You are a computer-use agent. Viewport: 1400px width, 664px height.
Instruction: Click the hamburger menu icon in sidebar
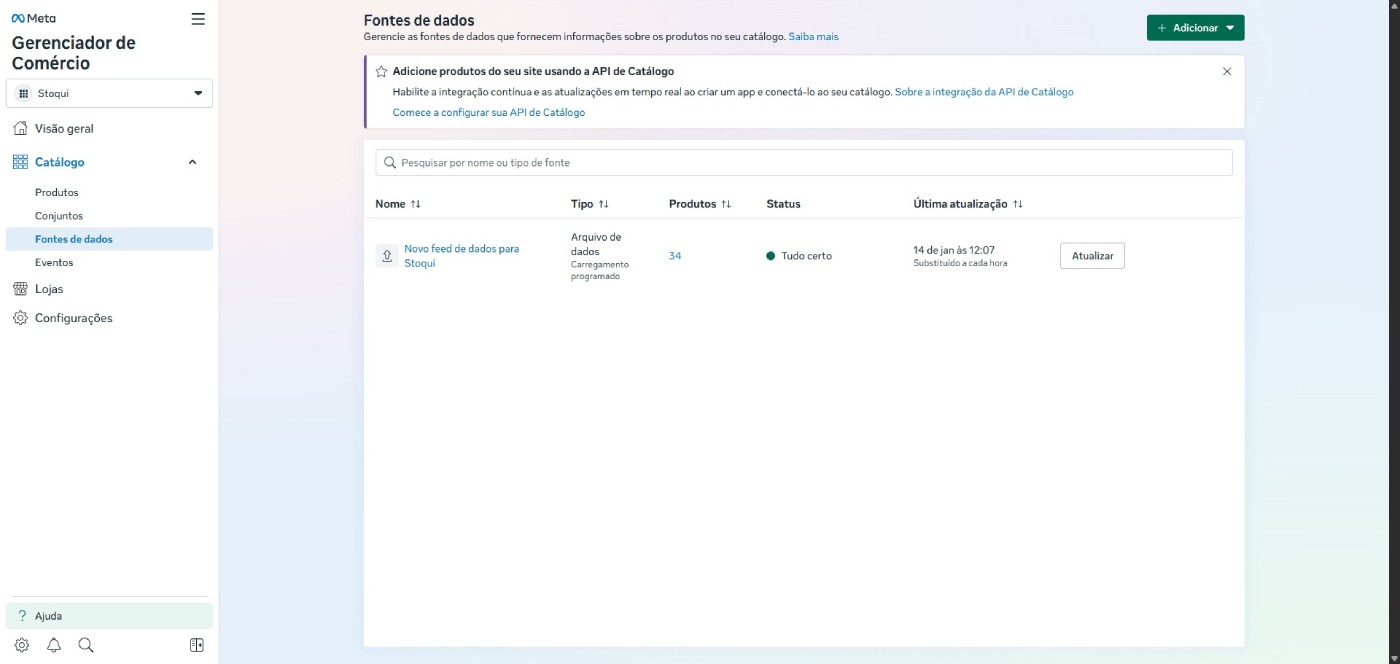198,19
